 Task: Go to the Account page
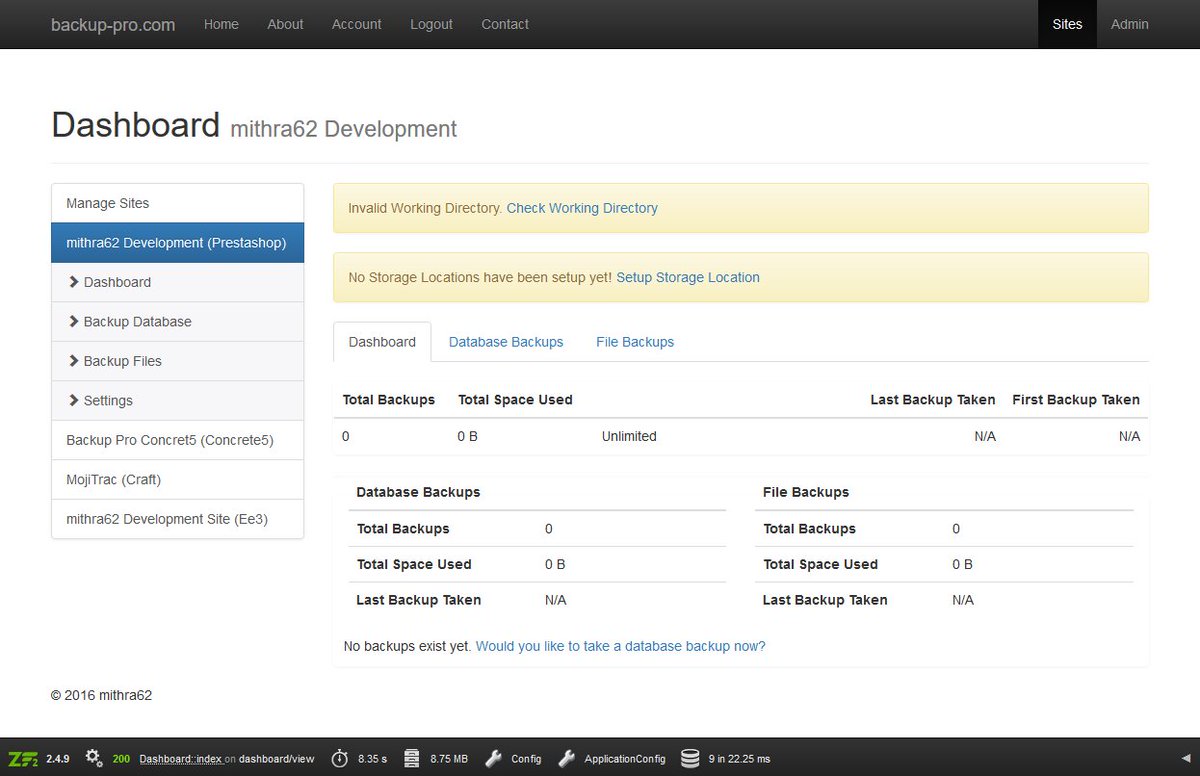(x=357, y=24)
